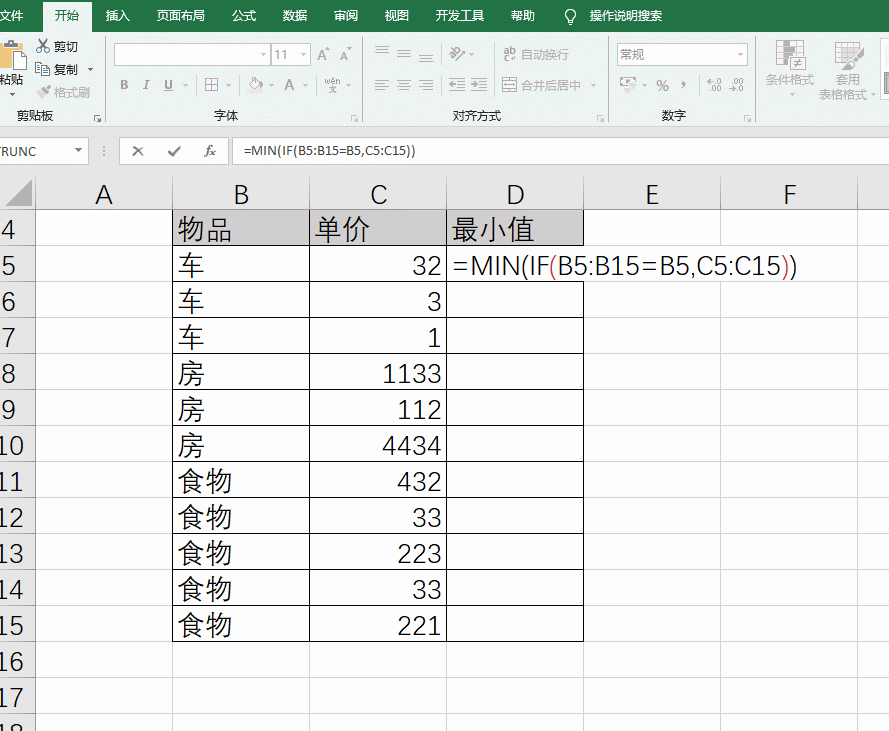Image resolution: width=889 pixels, height=731 pixels.
Task: Click the align right icon
Action: tap(426, 85)
